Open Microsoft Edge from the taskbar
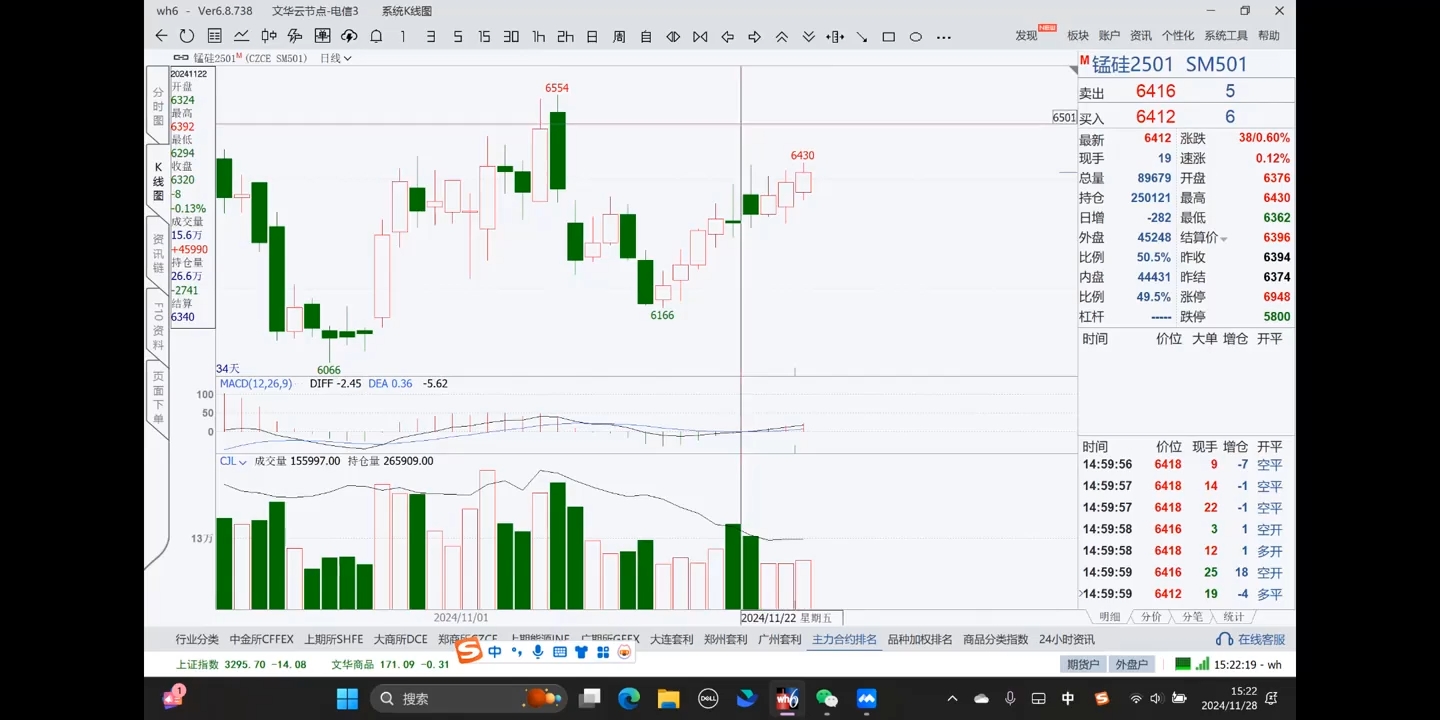The height and width of the screenshot is (720, 1440). pos(628,698)
